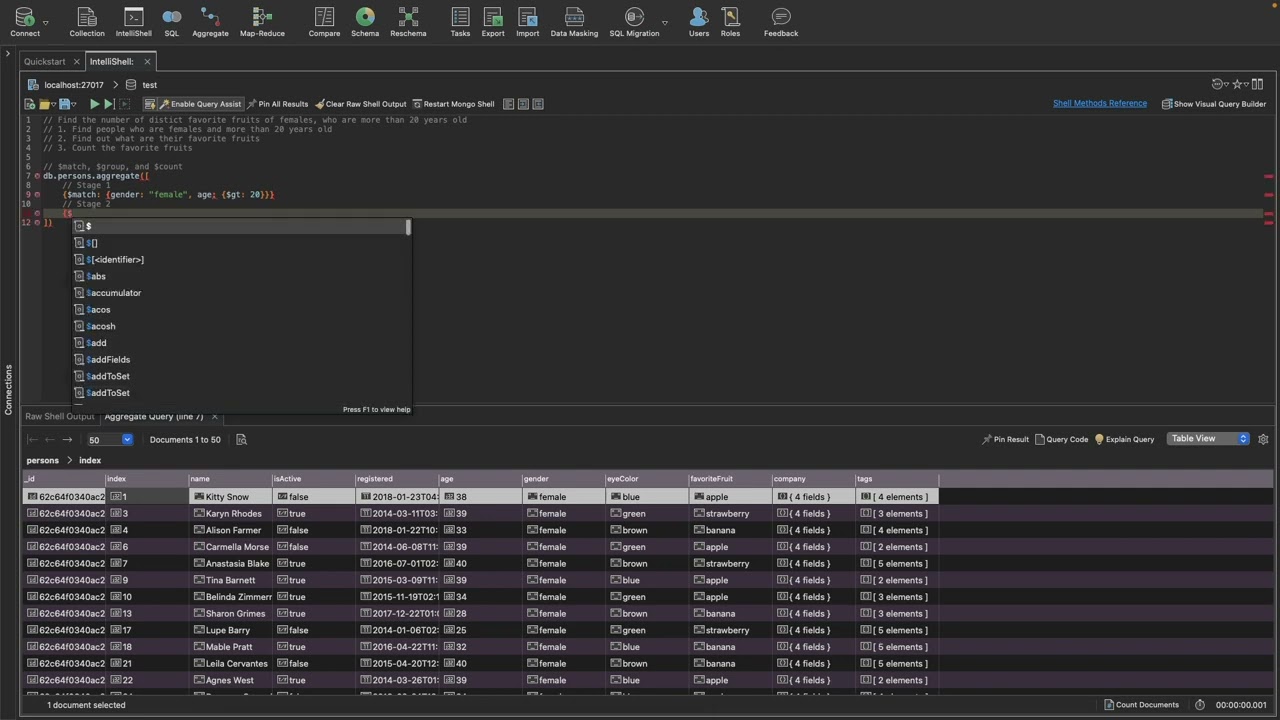
Task: Click the persons breadcrumb in results
Action: (x=42, y=460)
